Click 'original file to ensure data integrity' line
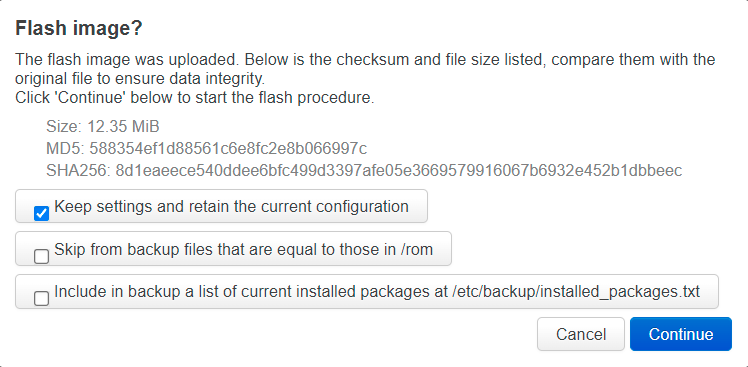Screen dimensions: 748x367 (140, 78)
